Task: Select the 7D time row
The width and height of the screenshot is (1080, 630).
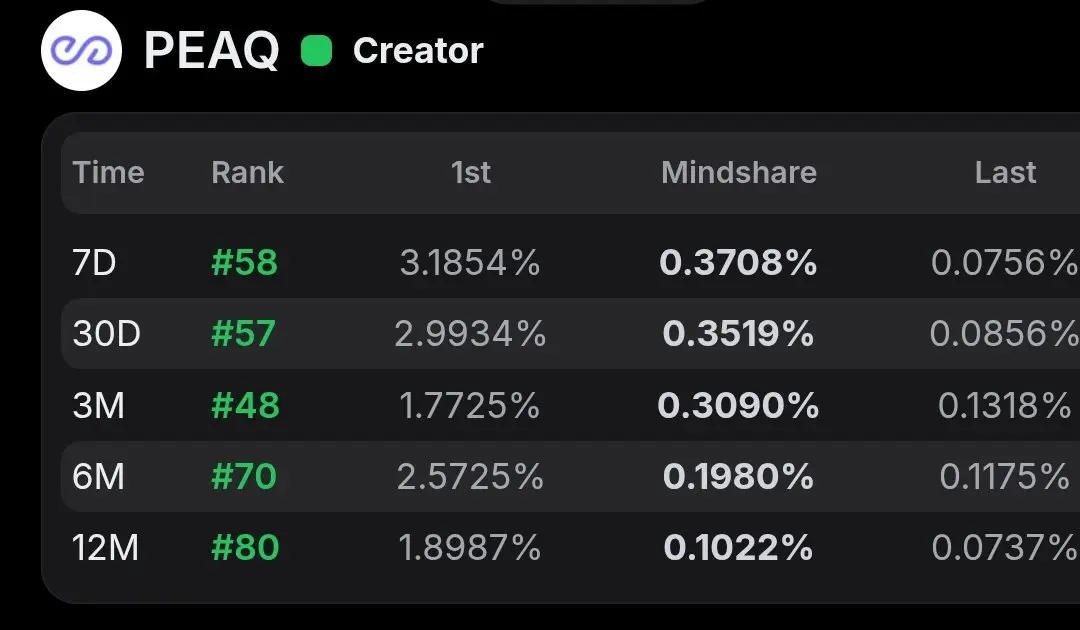Action: tap(570, 263)
